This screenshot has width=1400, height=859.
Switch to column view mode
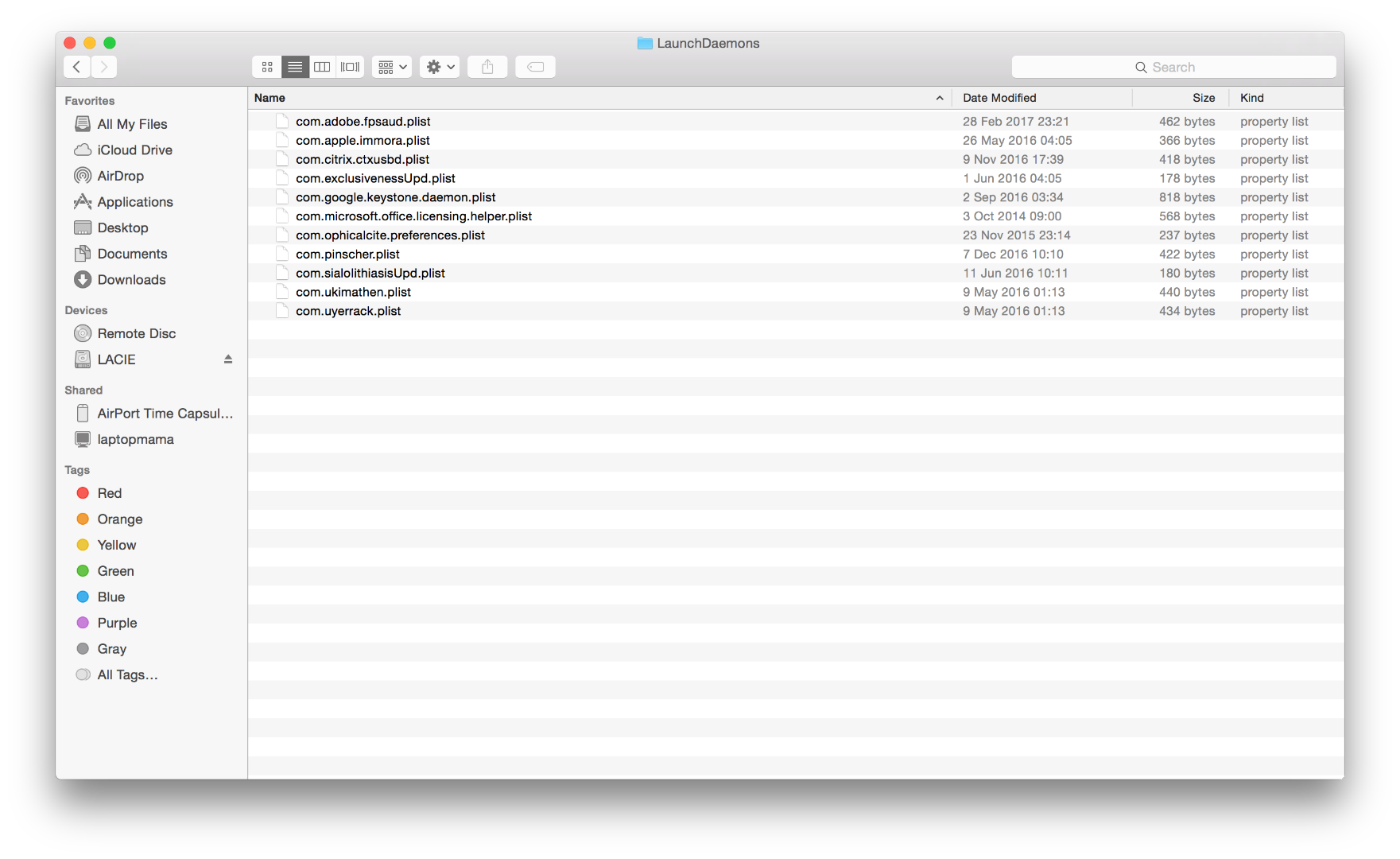(322, 67)
